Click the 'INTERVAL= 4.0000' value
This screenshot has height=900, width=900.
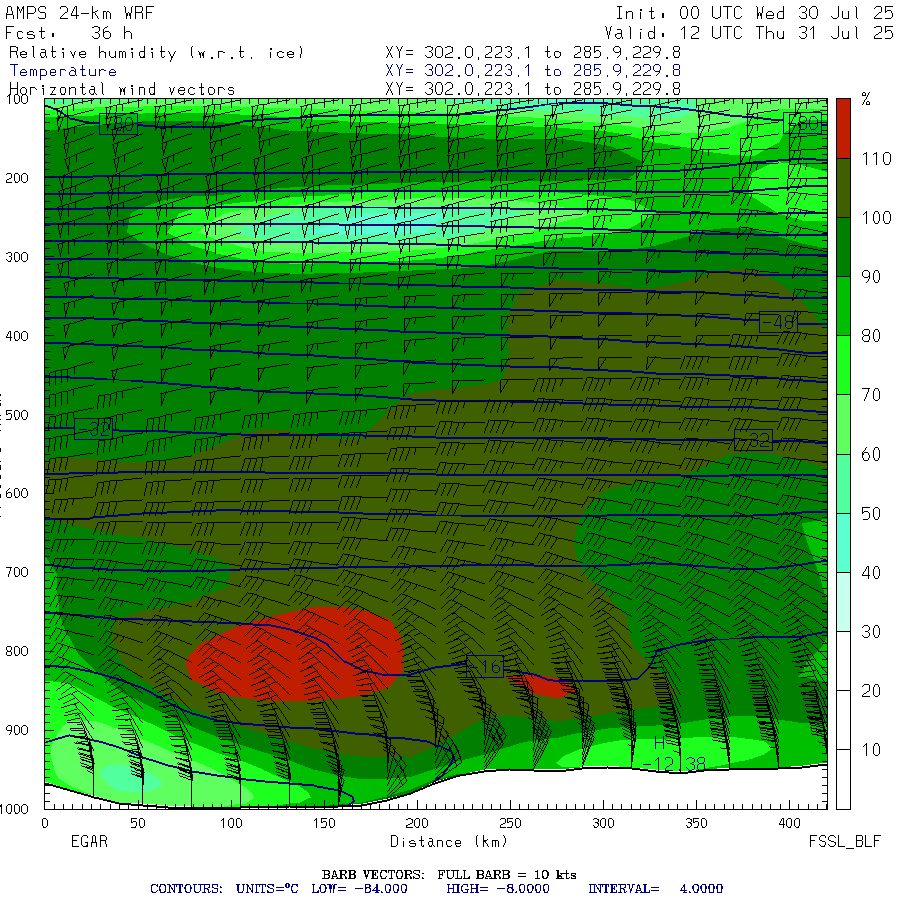655,889
